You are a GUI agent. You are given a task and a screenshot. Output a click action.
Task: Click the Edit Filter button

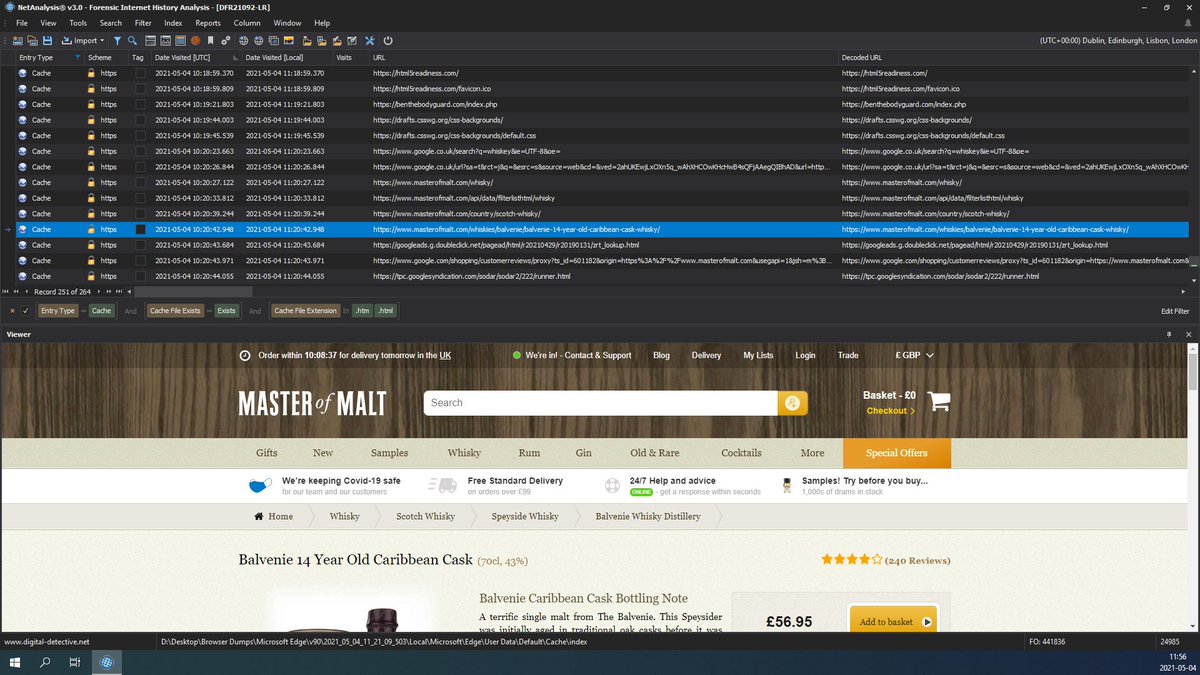1175,312
